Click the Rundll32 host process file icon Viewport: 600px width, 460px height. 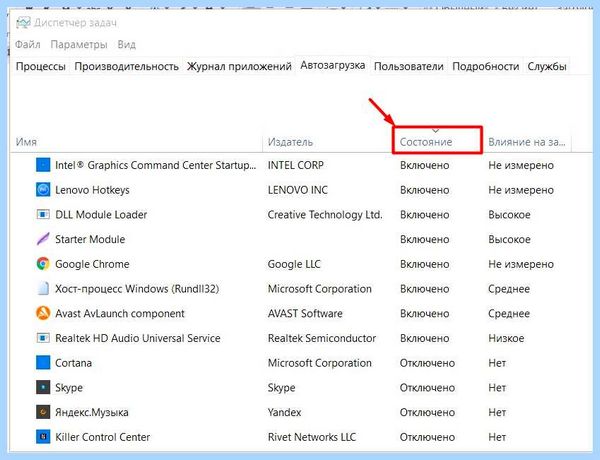(43, 288)
